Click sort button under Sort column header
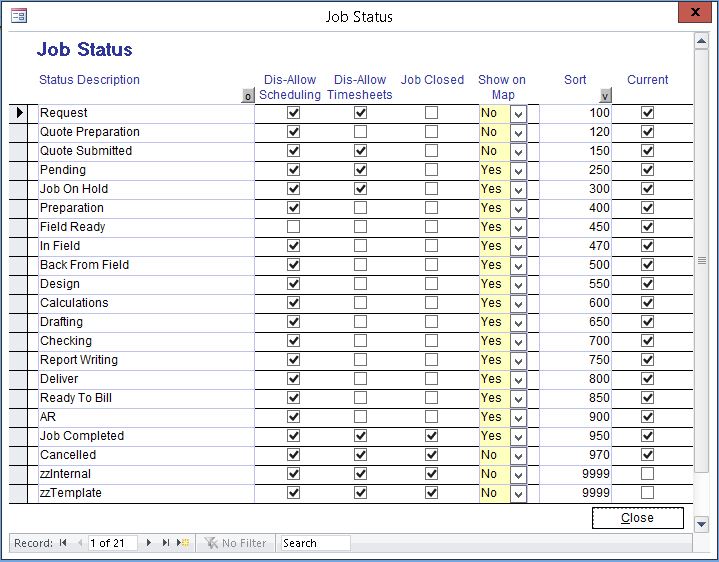The image size is (719, 562). 604,96
